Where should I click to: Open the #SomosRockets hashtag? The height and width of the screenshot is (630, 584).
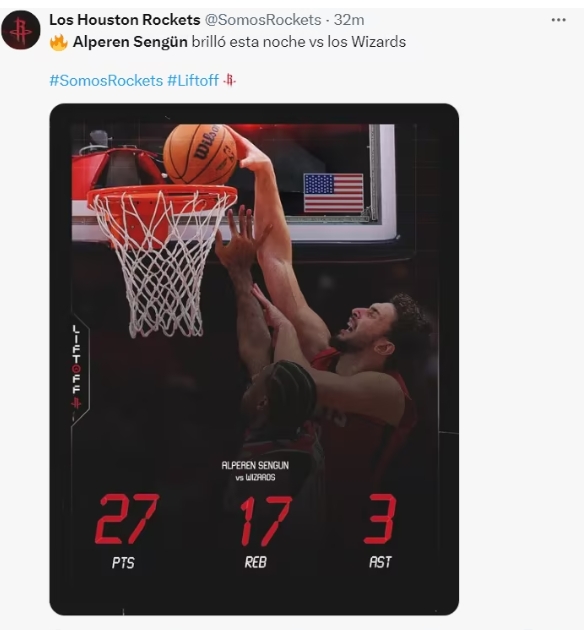click(x=106, y=80)
